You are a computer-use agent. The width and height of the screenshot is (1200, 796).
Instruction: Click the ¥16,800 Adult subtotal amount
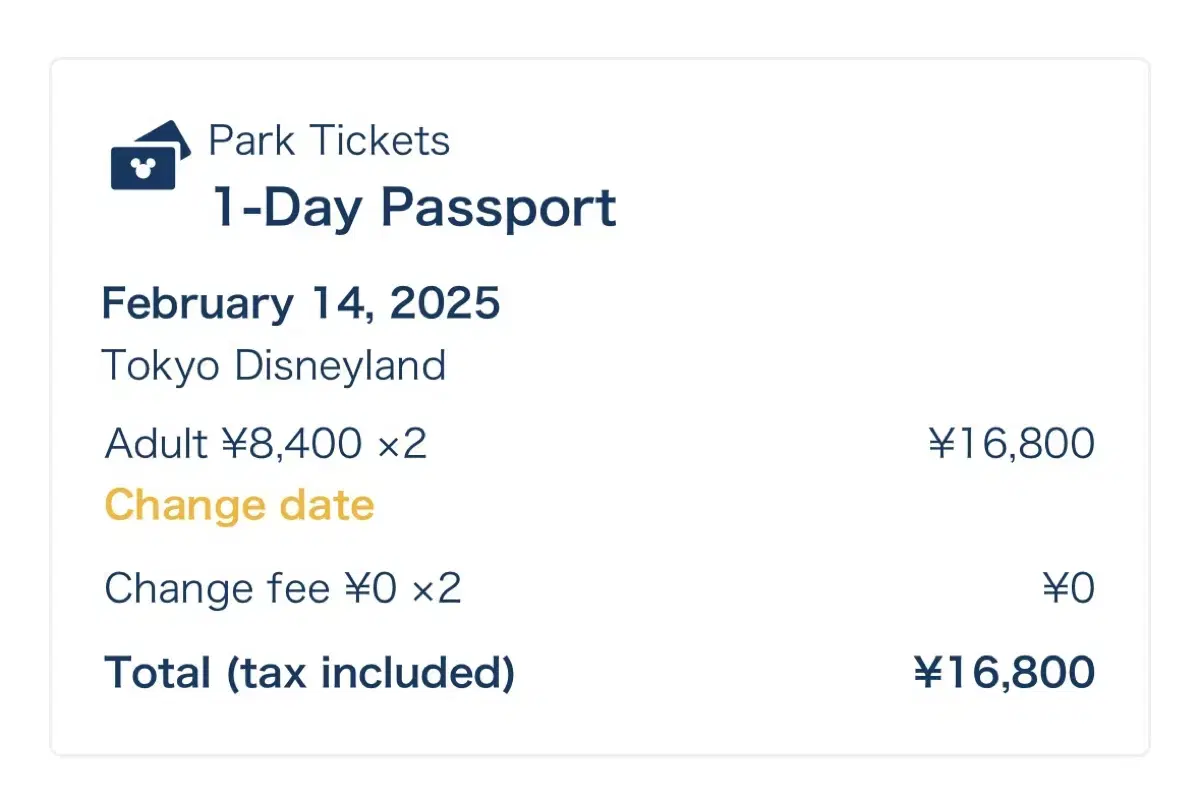(1011, 443)
